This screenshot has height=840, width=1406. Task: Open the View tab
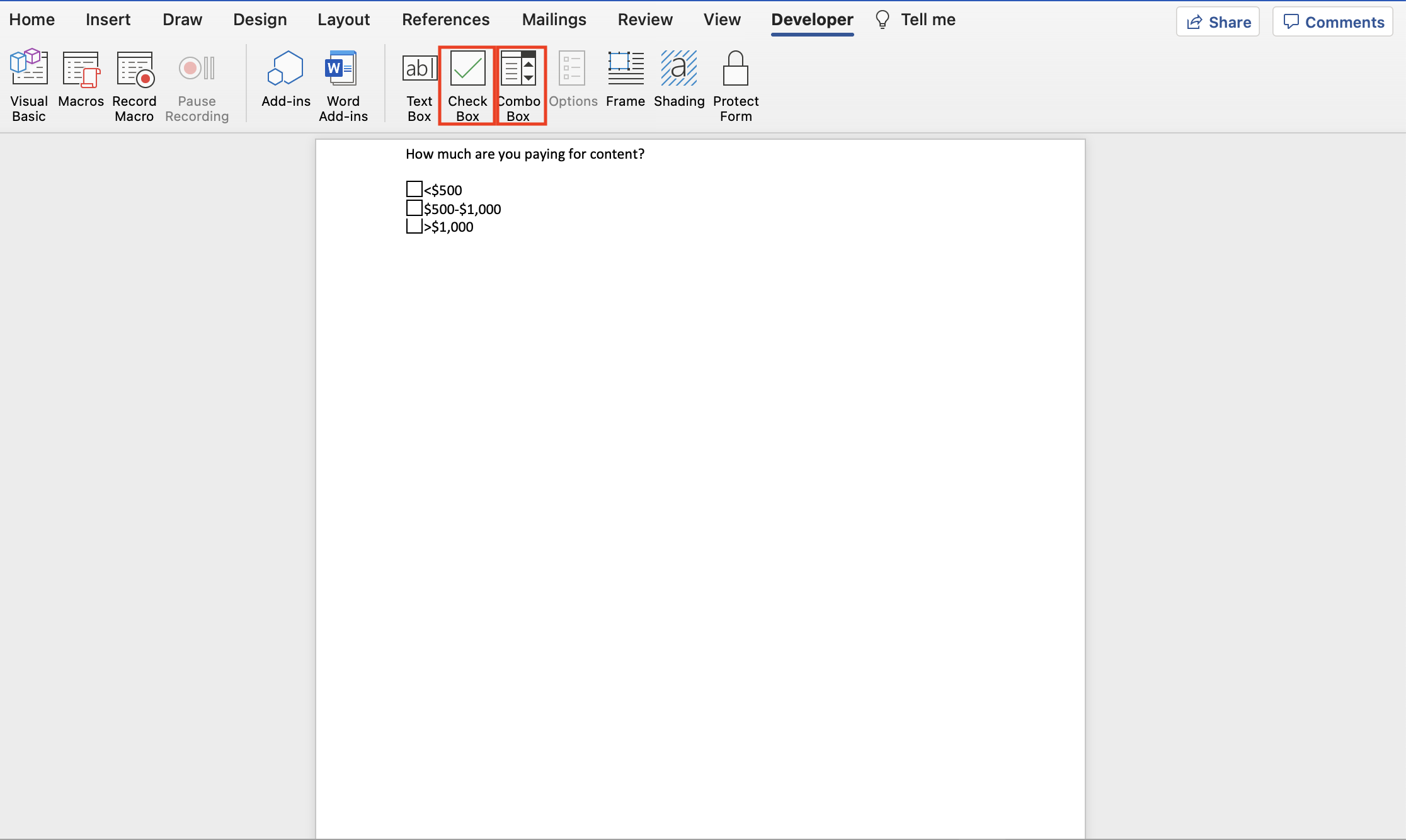tap(722, 20)
